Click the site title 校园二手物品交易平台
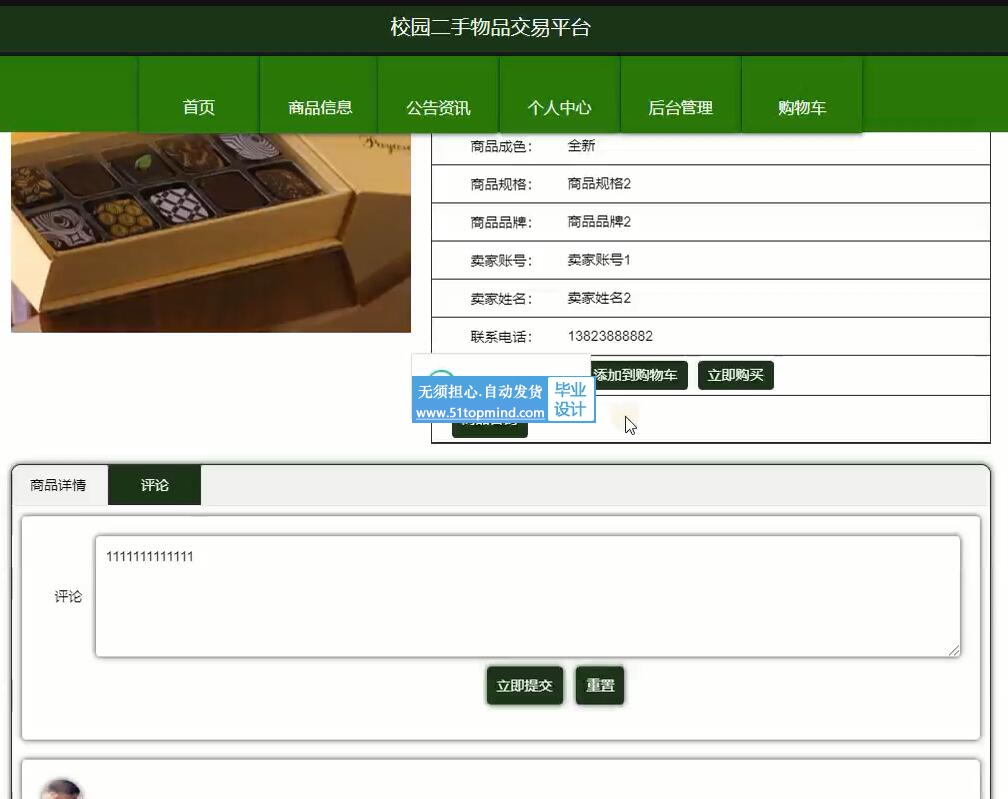1008x799 pixels. coord(490,28)
